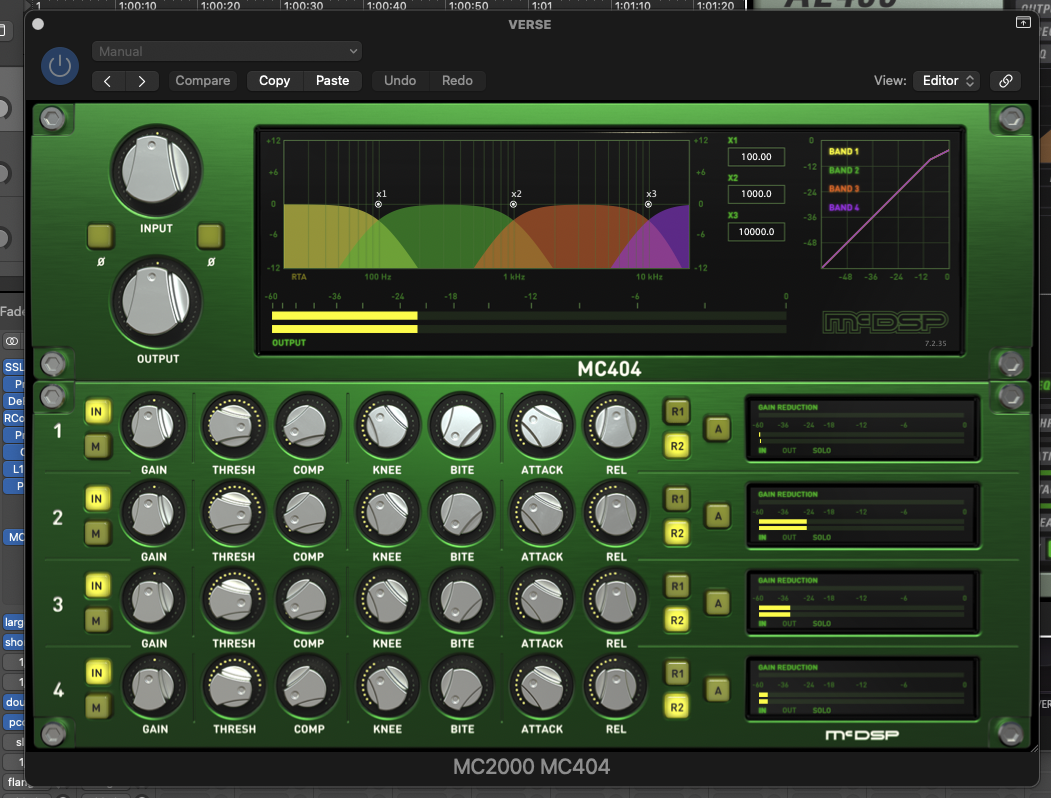Click the OUTPUT knob
The width and height of the screenshot is (1051, 798).
pyautogui.click(x=156, y=300)
